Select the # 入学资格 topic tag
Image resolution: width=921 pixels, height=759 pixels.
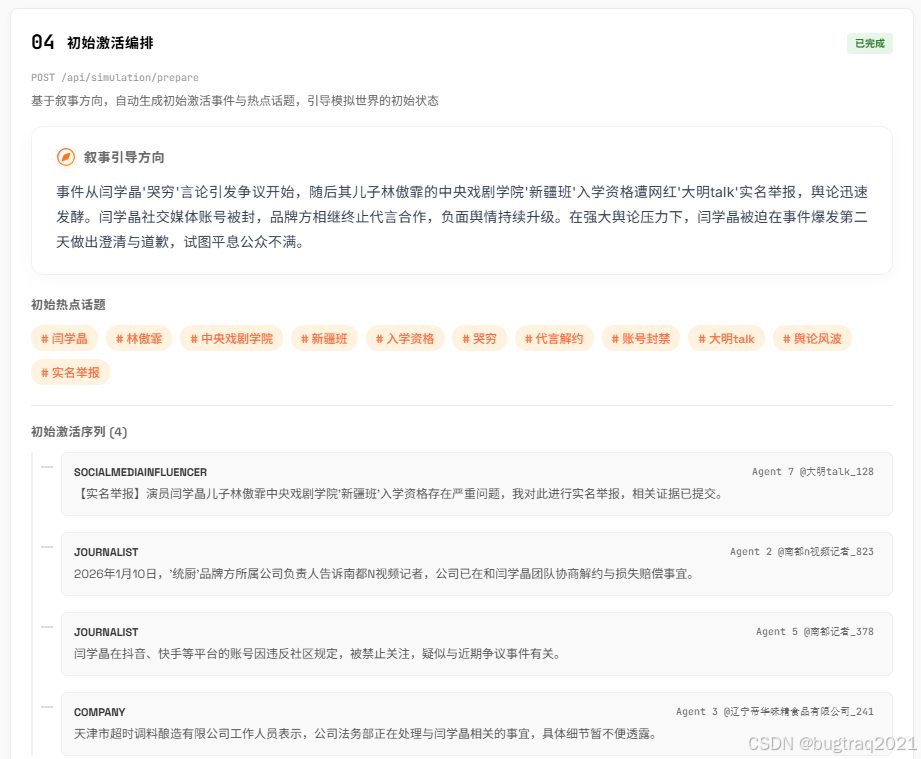[405, 338]
